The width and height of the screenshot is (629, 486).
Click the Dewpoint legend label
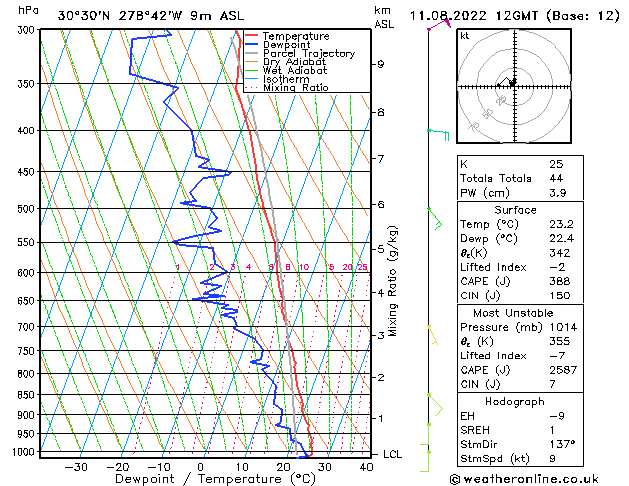click(286, 45)
